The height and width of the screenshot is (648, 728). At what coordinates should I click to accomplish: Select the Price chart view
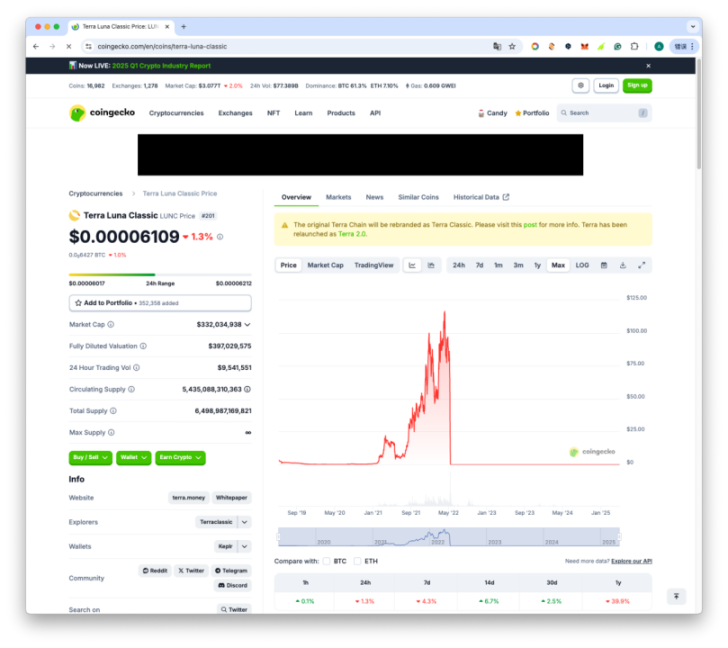[288, 265]
